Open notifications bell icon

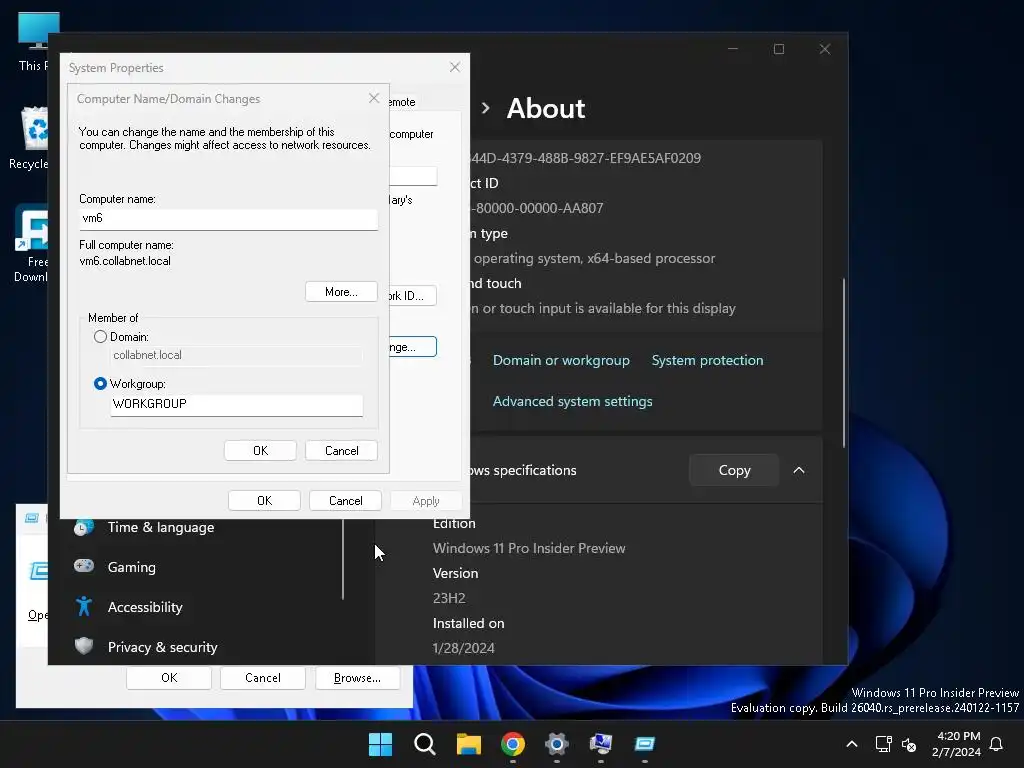pos(996,744)
